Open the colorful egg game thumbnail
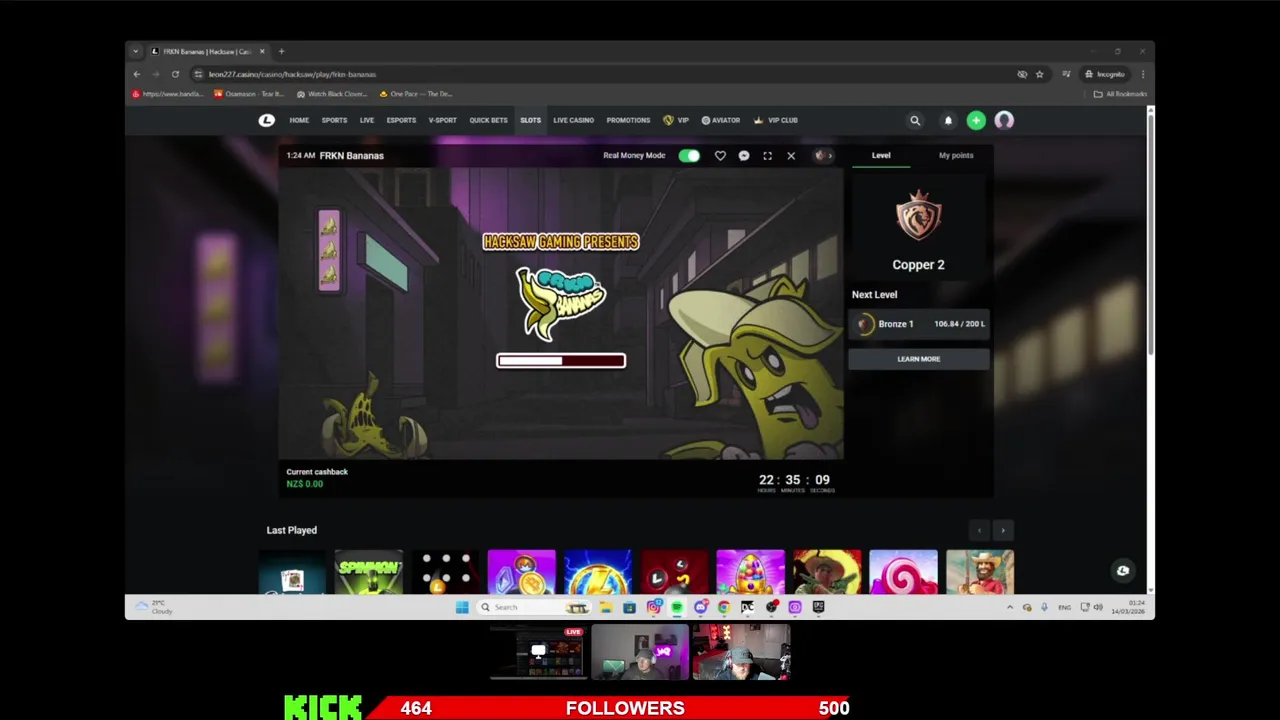Viewport: 1280px width, 720px height. click(x=750, y=572)
